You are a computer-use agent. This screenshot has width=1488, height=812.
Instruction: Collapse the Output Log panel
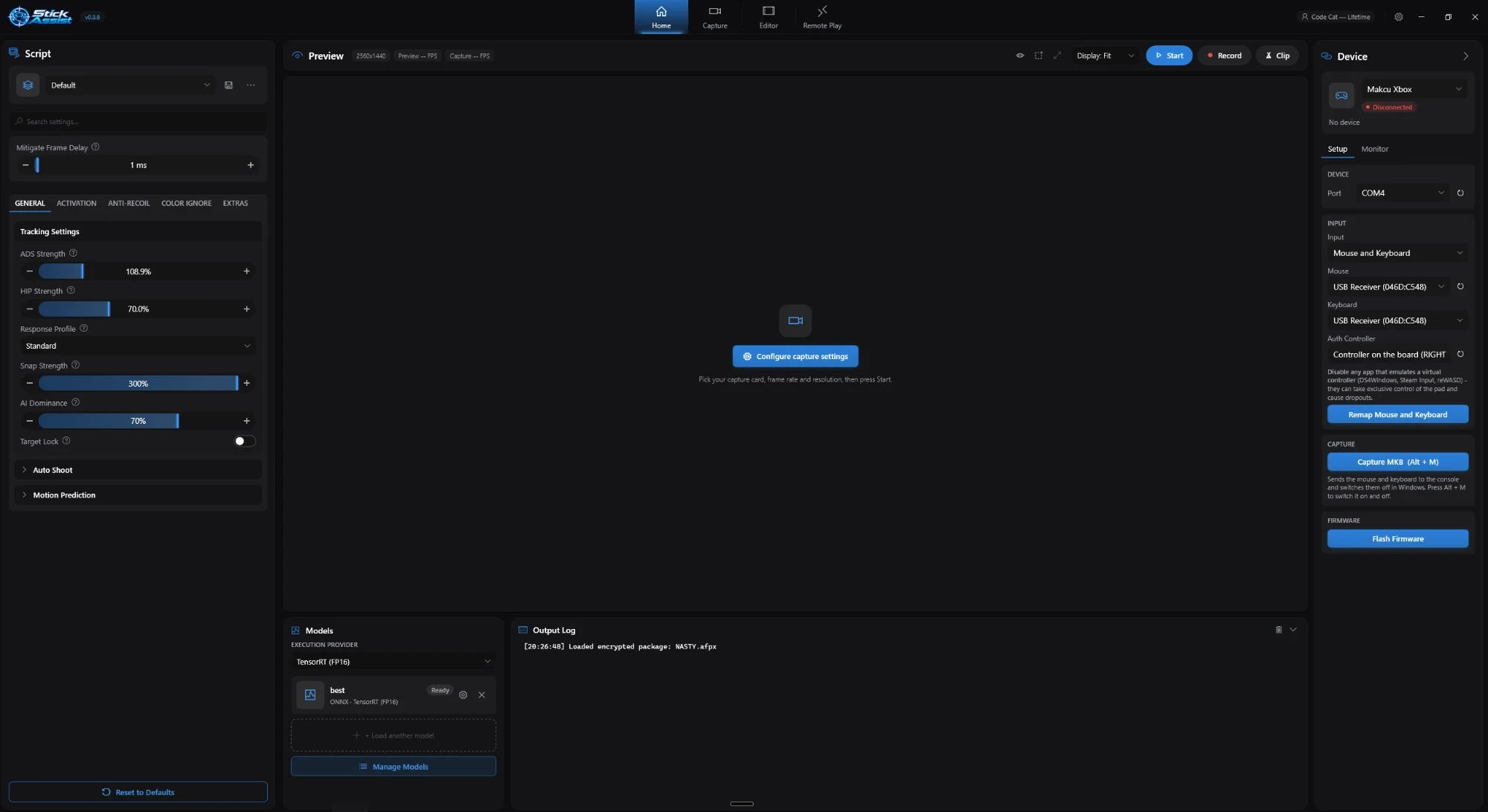1293,630
